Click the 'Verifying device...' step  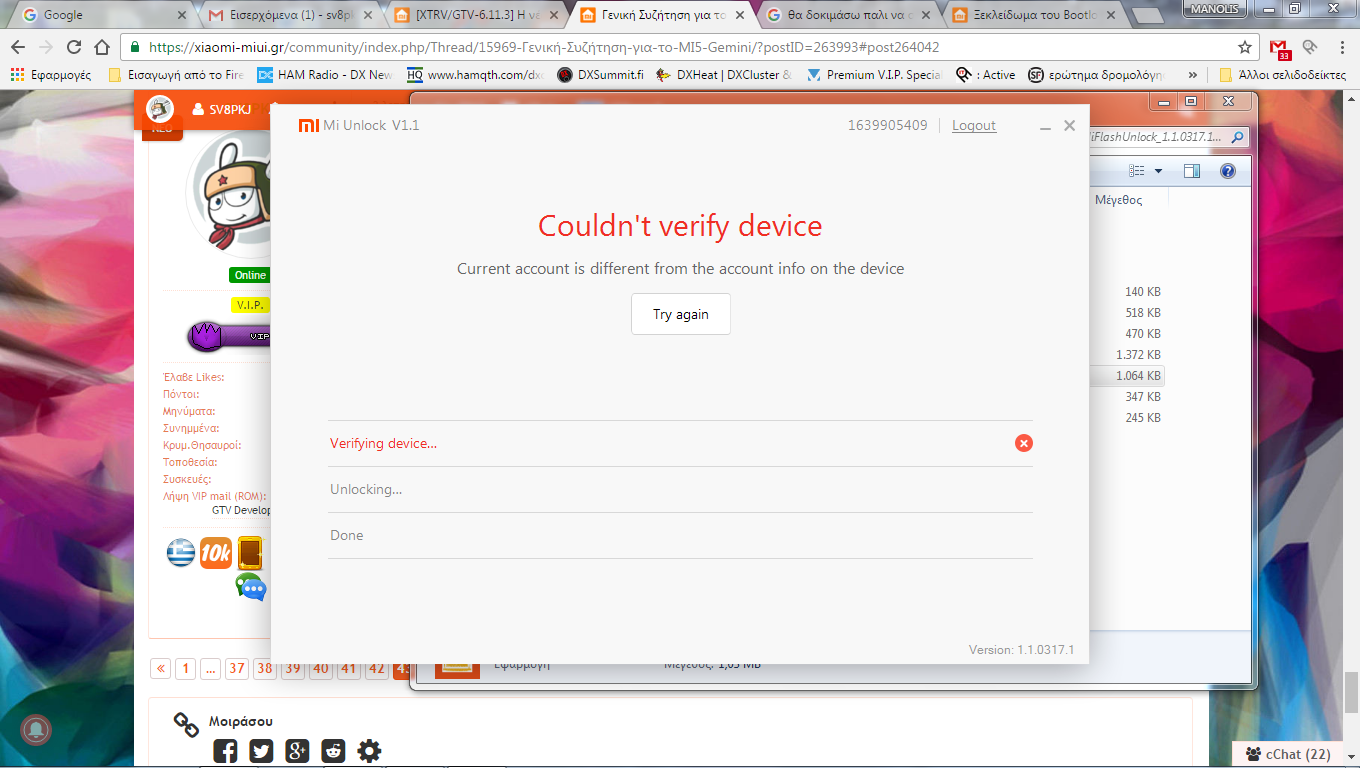click(383, 443)
